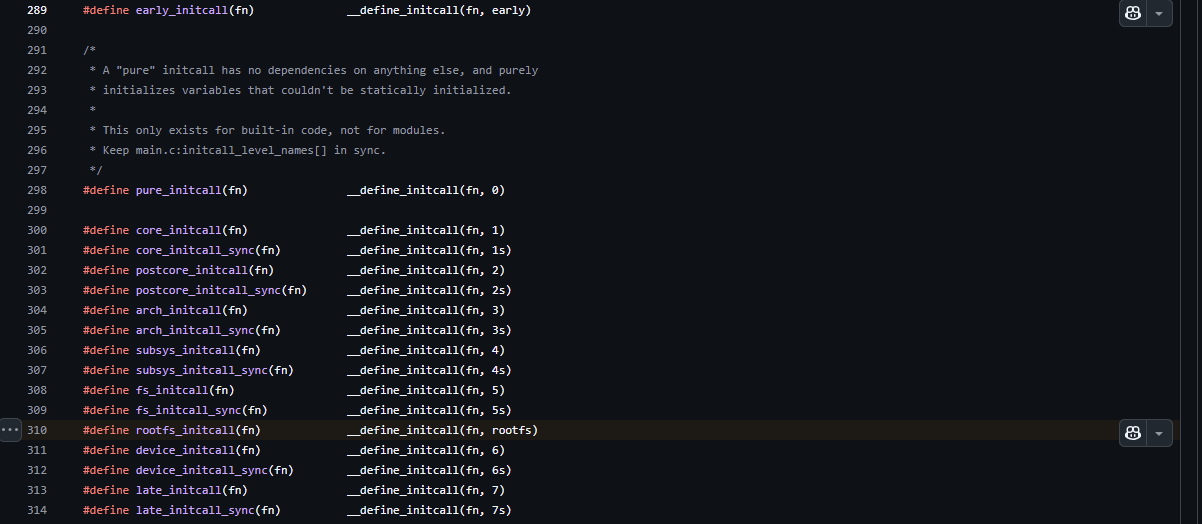Open the Copilot dropdown arrow beside line 289
1202x524 pixels.
pyautogui.click(x=1160, y=13)
